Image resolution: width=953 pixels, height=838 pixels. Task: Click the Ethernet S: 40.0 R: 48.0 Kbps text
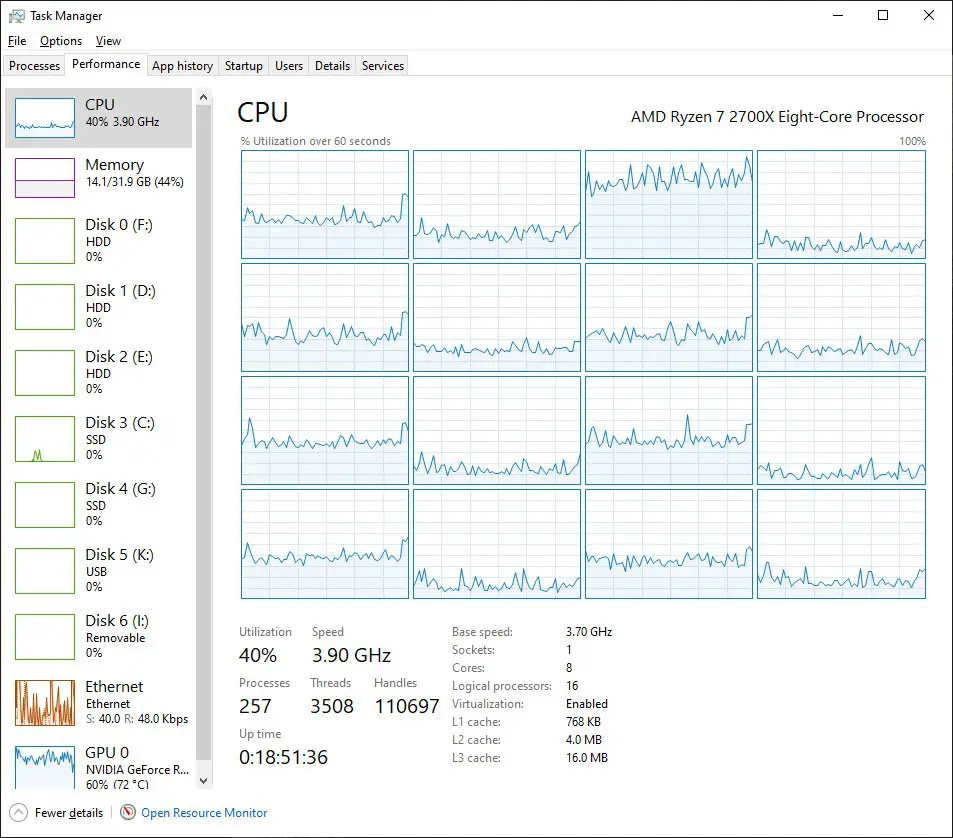click(x=137, y=719)
